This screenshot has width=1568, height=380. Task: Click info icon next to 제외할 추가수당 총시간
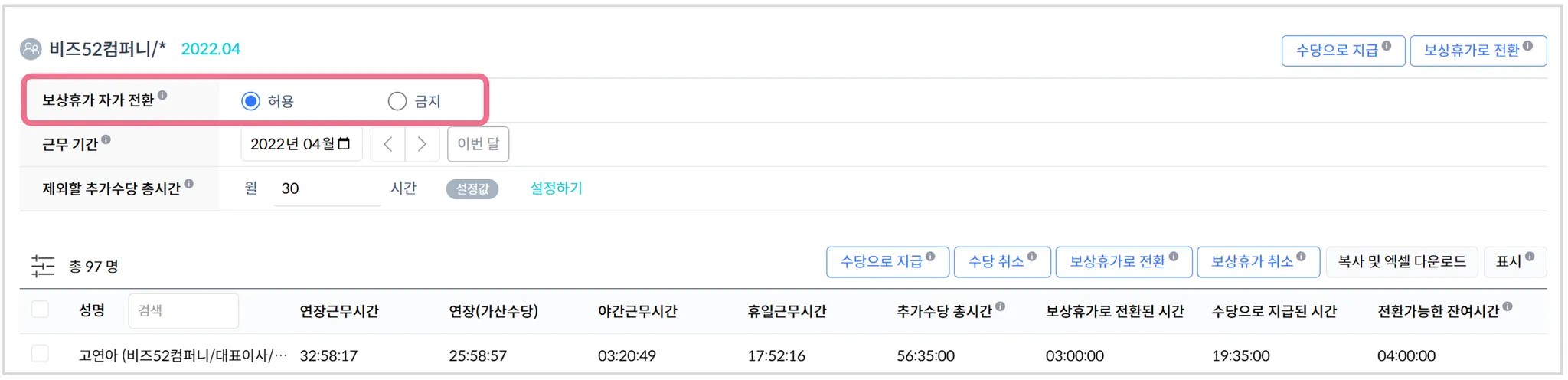click(189, 184)
